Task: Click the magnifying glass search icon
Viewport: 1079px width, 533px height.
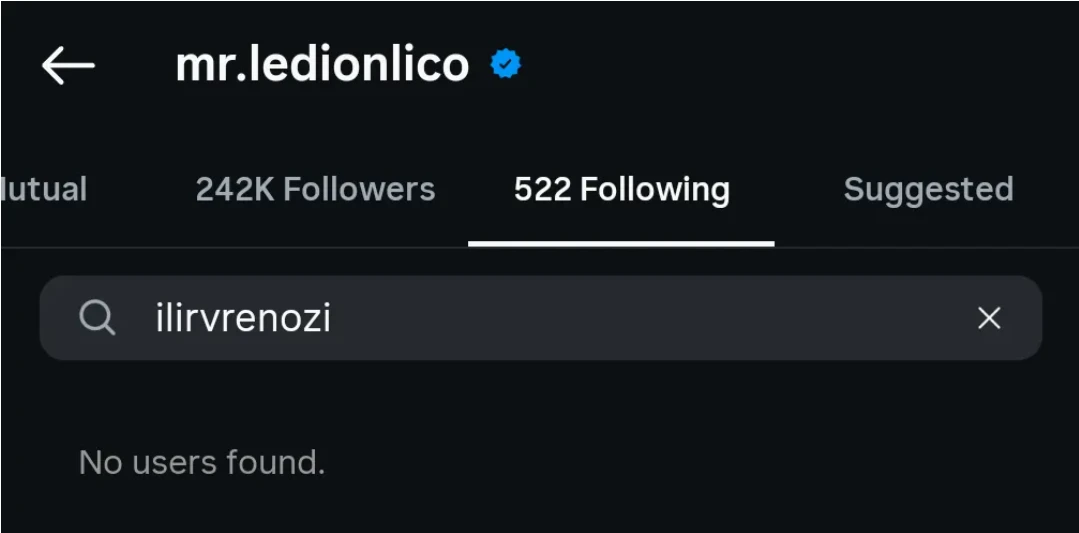Action: coord(98,318)
